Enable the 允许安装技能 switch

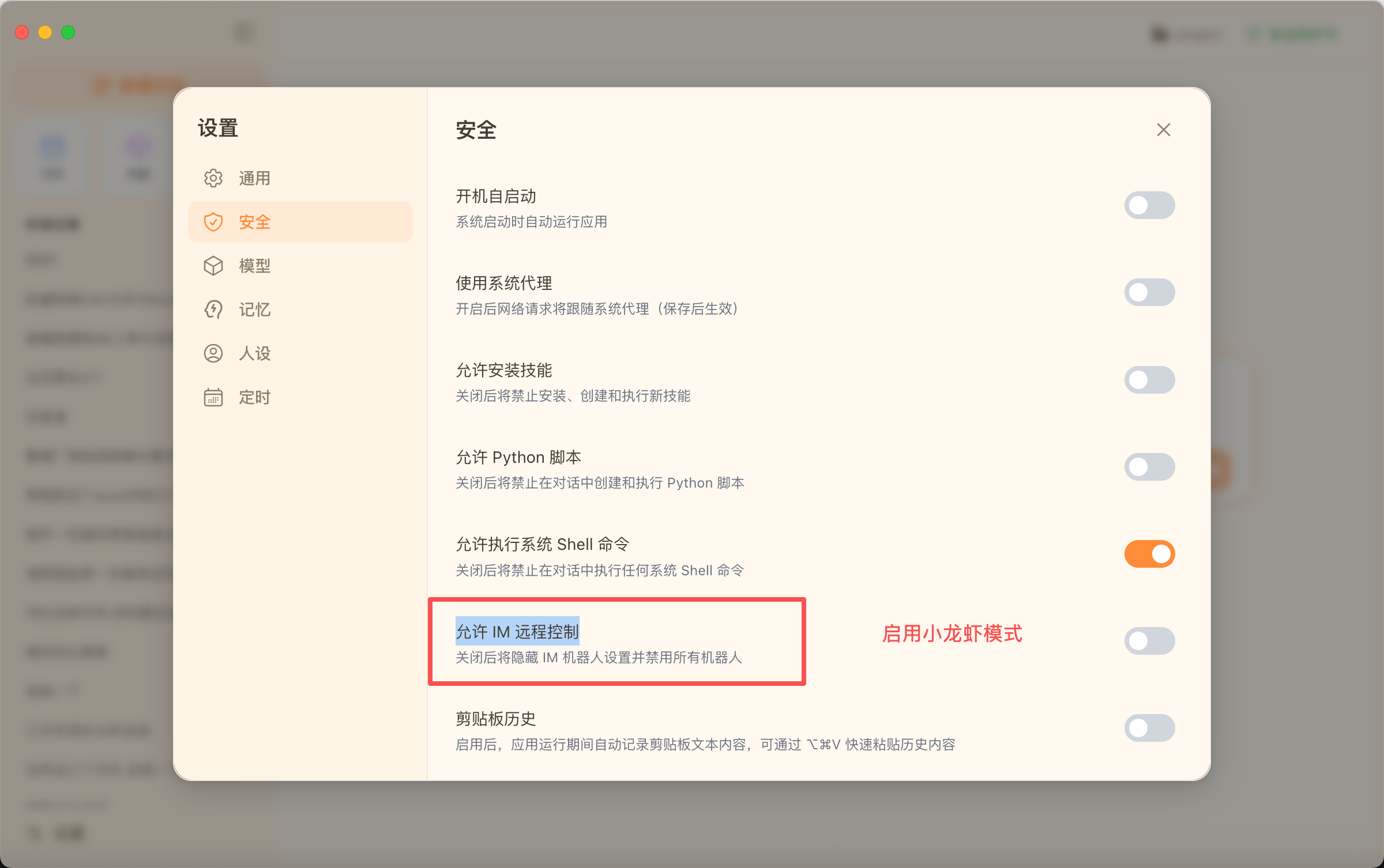tap(1149, 379)
